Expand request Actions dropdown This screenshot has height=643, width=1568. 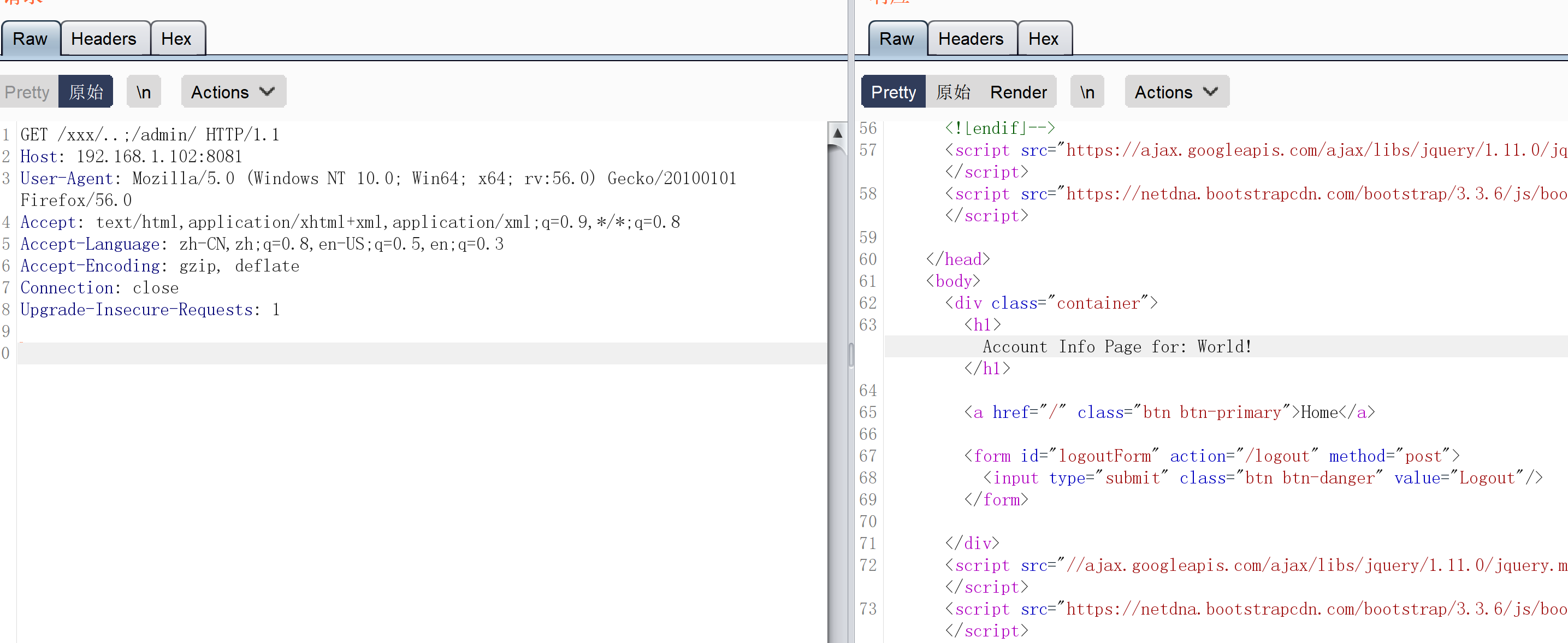coord(233,92)
